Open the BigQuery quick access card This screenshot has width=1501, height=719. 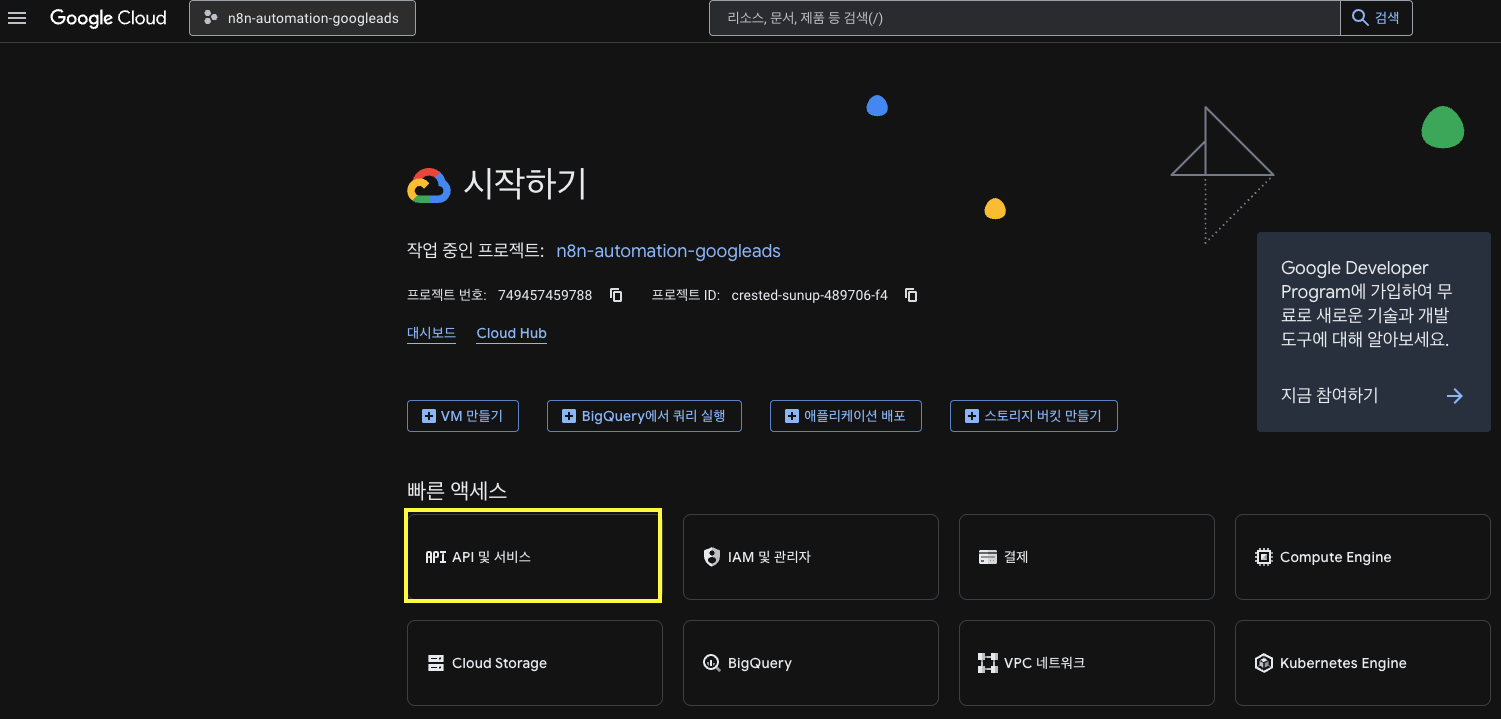(x=811, y=663)
